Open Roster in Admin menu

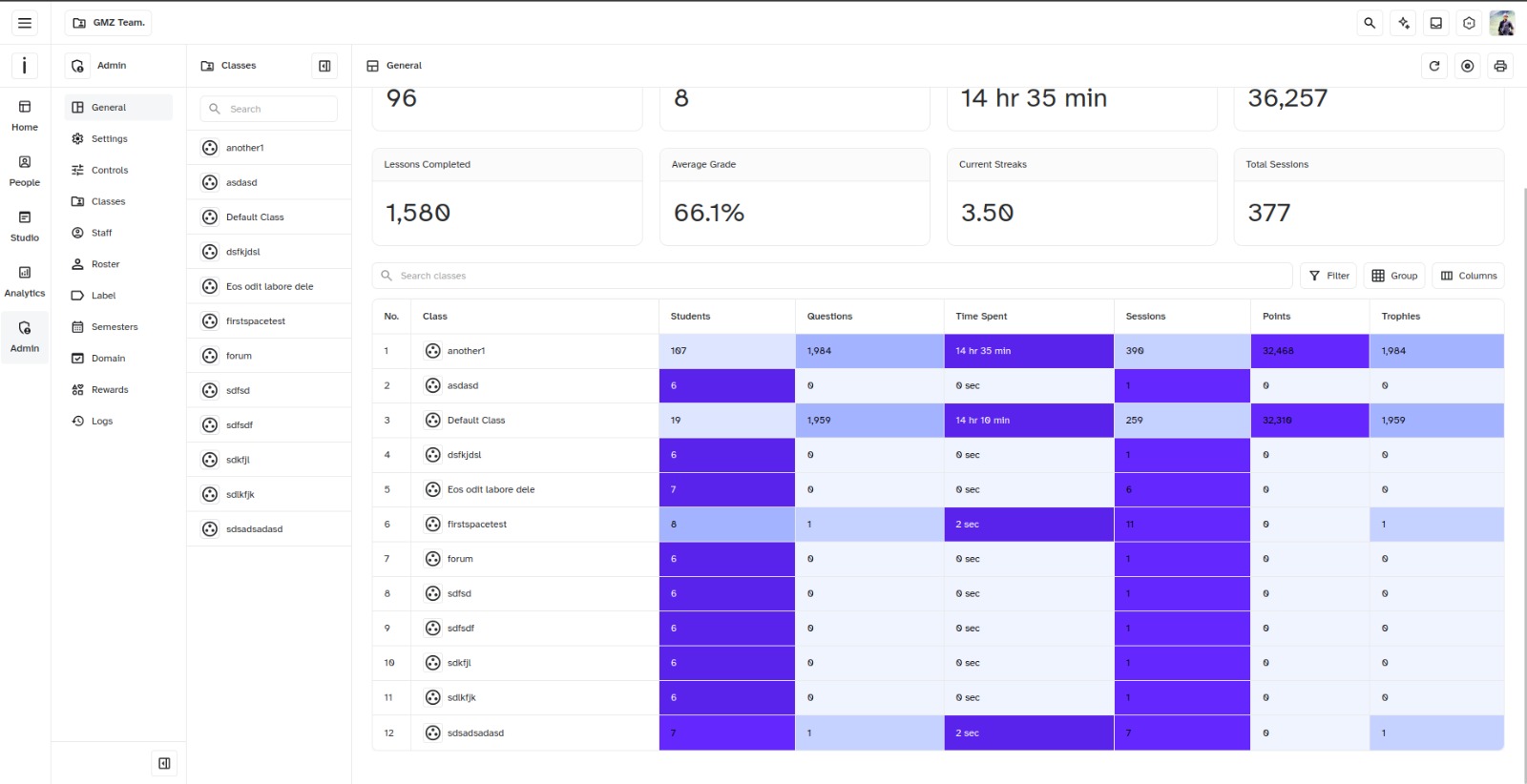coord(118,264)
